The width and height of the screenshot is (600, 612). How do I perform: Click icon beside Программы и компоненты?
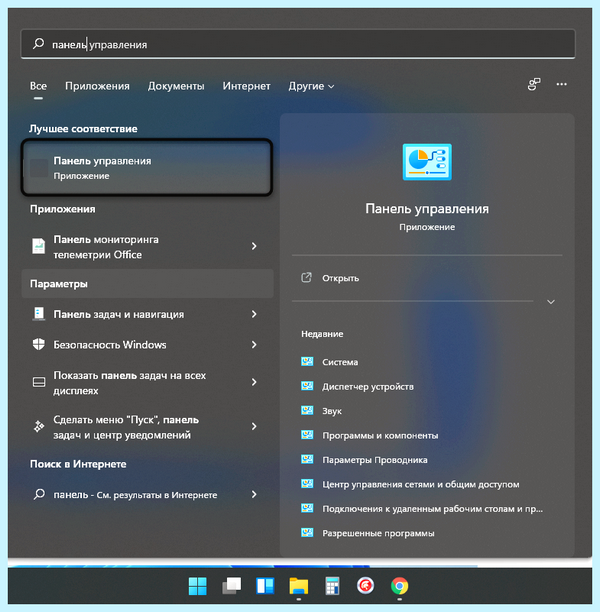tap(307, 435)
